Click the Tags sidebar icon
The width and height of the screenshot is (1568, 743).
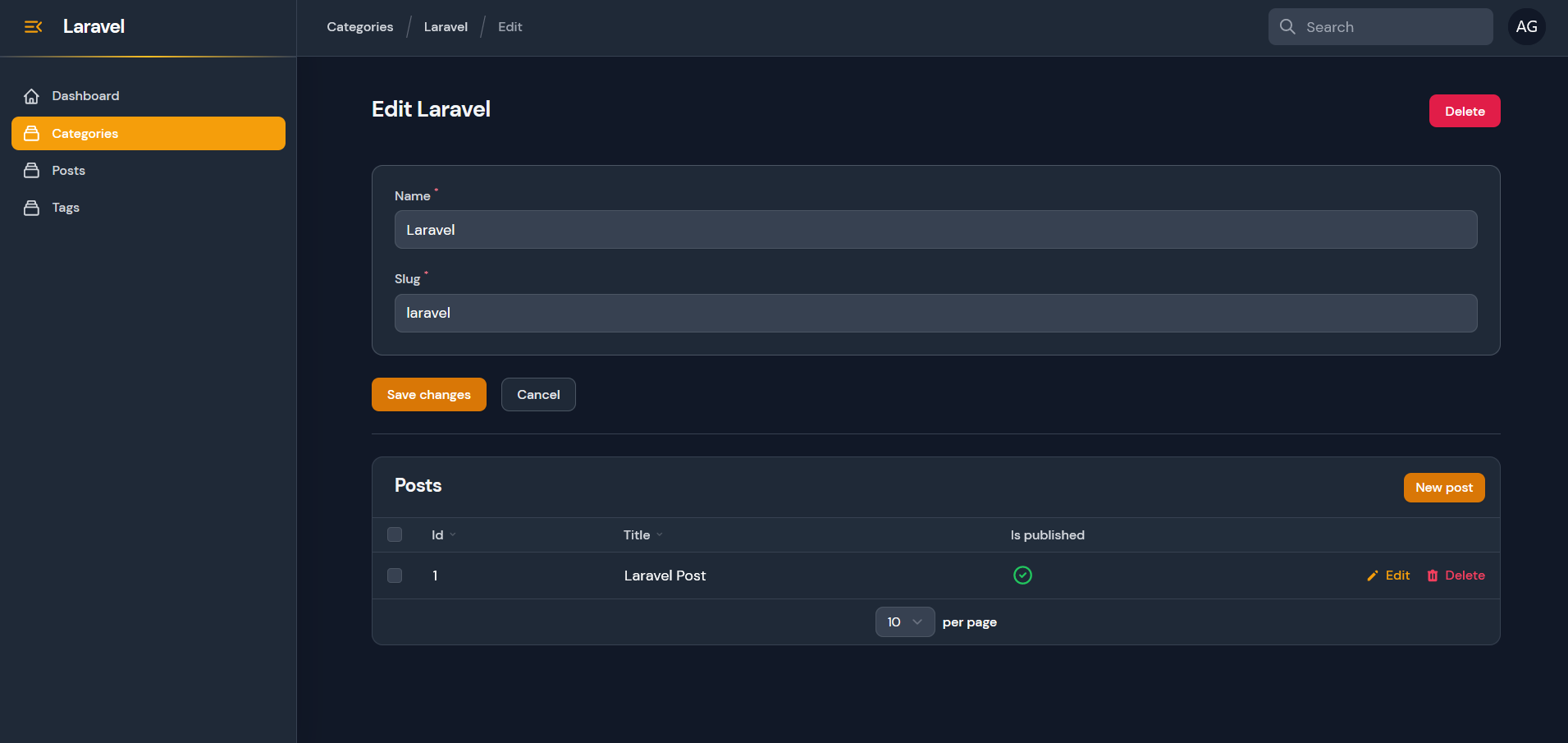pos(31,208)
